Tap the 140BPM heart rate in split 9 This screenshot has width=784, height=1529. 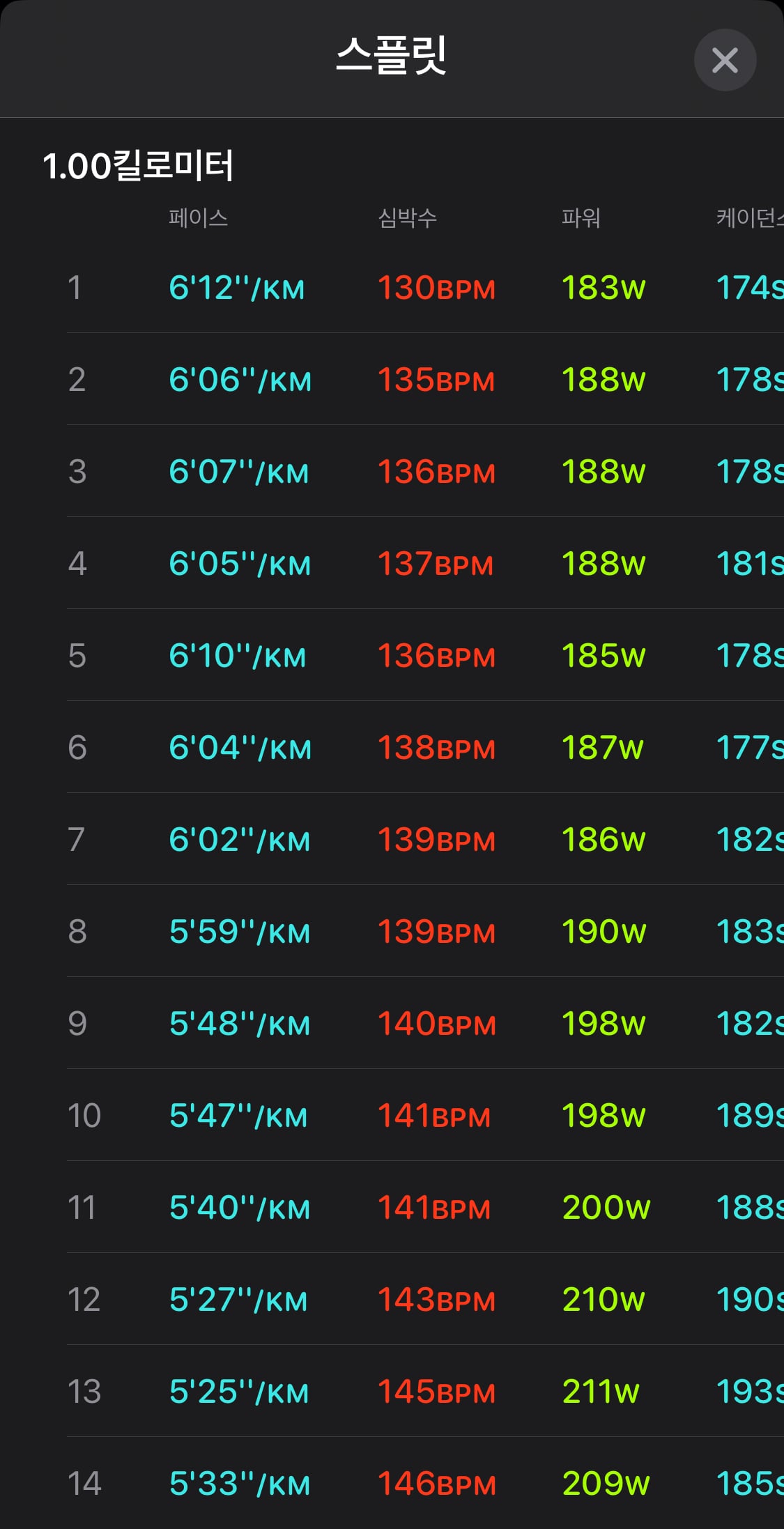437,1024
